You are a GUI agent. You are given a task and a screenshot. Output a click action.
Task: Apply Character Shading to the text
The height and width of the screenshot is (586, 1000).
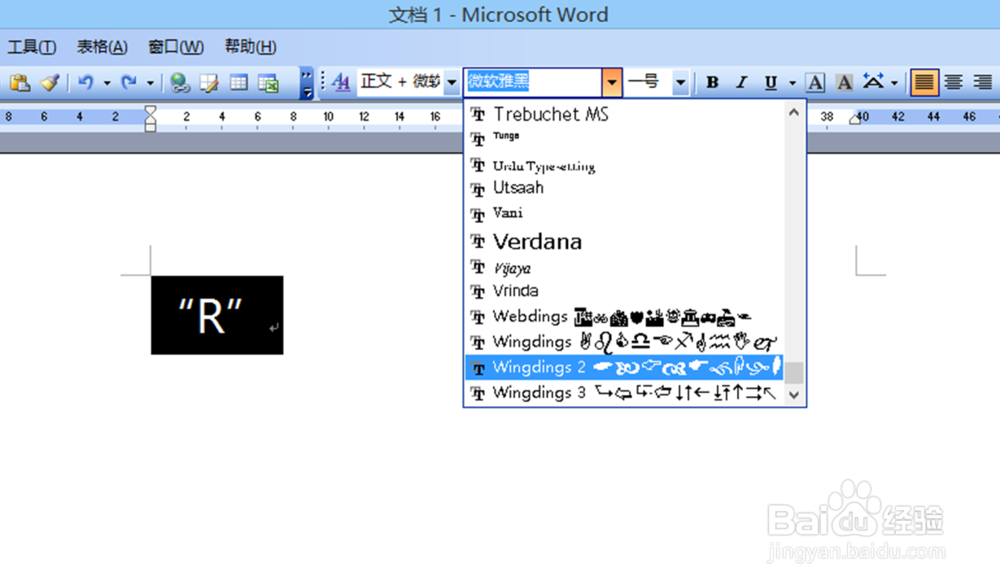point(844,82)
